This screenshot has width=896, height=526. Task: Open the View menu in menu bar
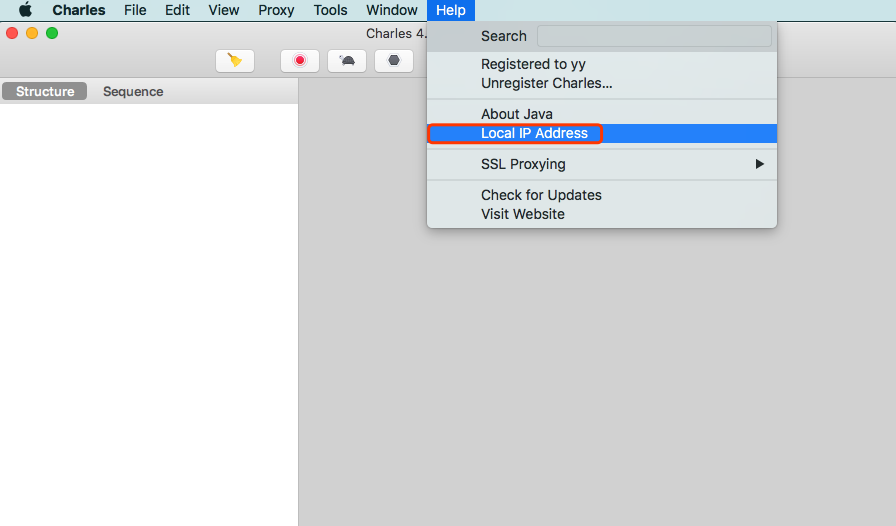point(224,10)
